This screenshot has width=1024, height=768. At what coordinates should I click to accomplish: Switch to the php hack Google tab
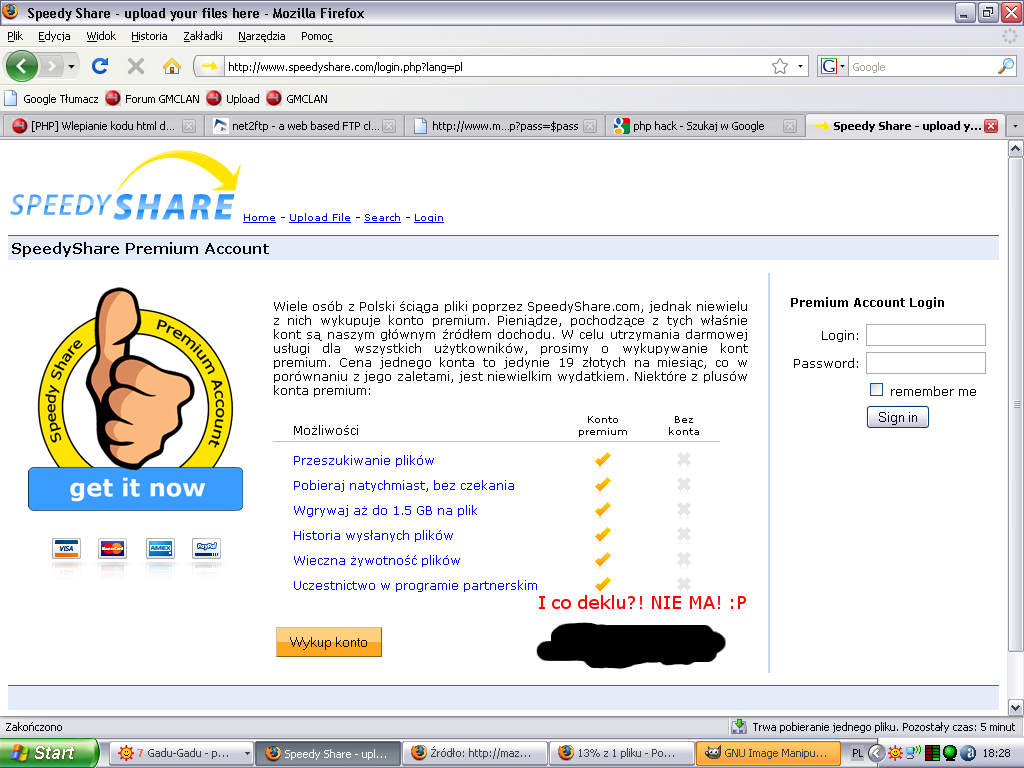point(698,126)
